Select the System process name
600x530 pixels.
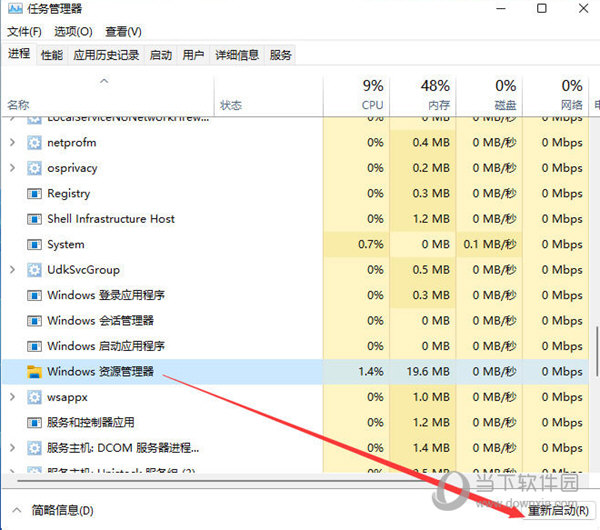(66, 245)
